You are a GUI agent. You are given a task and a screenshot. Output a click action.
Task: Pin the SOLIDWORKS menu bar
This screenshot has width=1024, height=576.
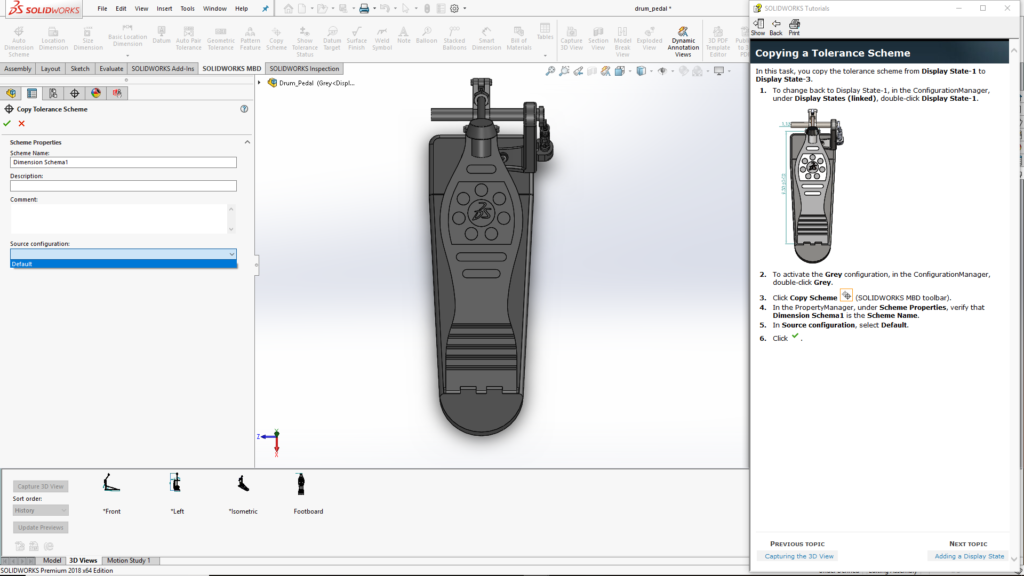pos(265,8)
